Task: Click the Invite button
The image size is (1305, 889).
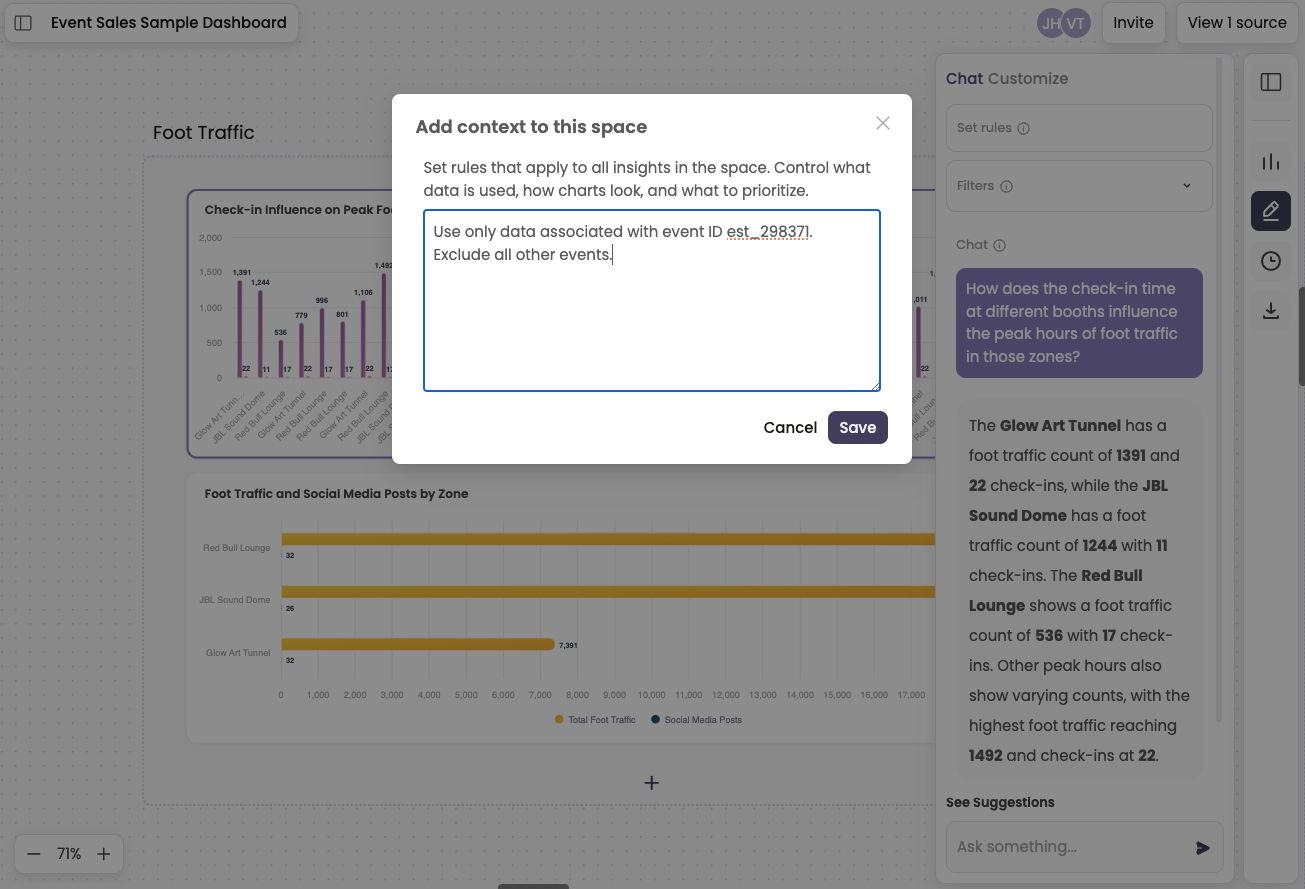Action: pos(1133,23)
